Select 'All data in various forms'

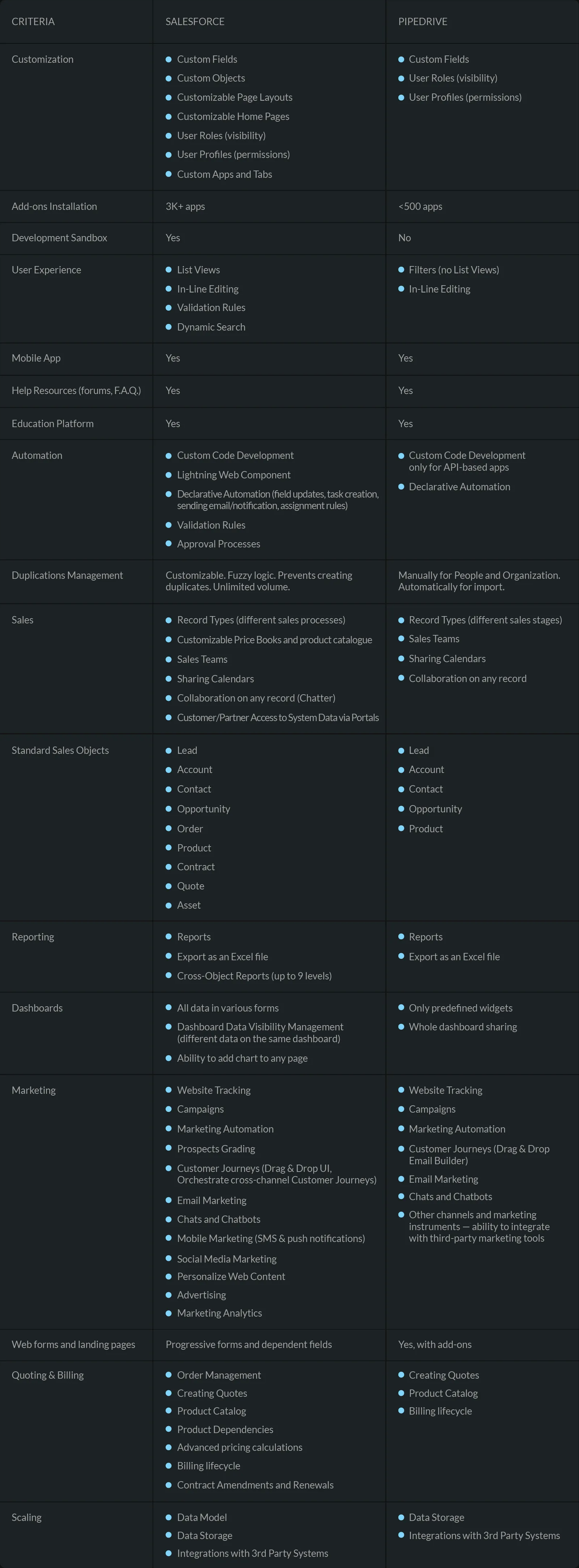(228, 1008)
